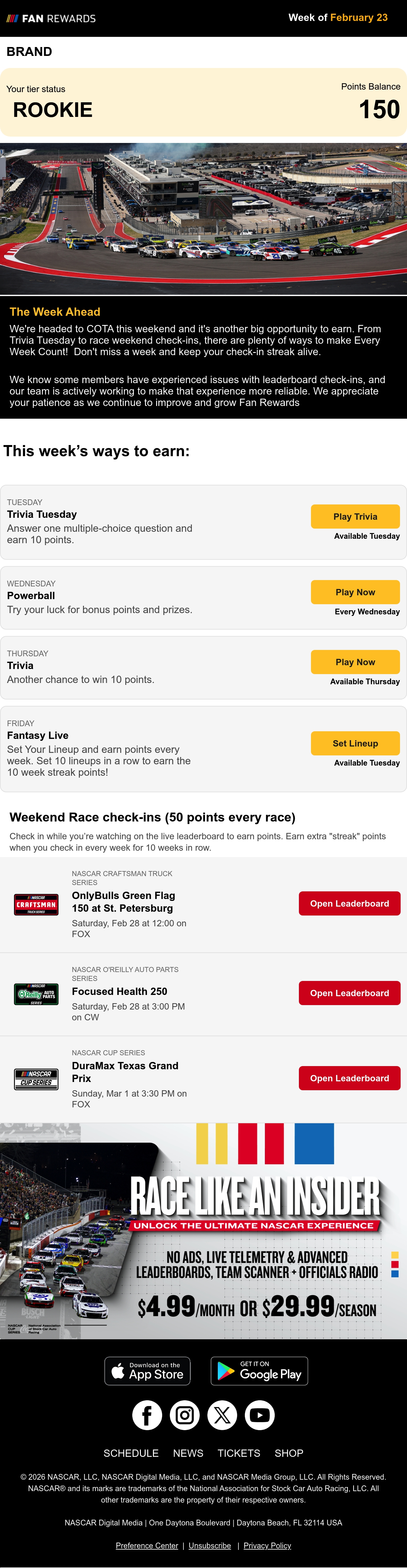This screenshot has width=407, height=1568.
Task: Open the Instagram social icon
Action: coord(185,1416)
